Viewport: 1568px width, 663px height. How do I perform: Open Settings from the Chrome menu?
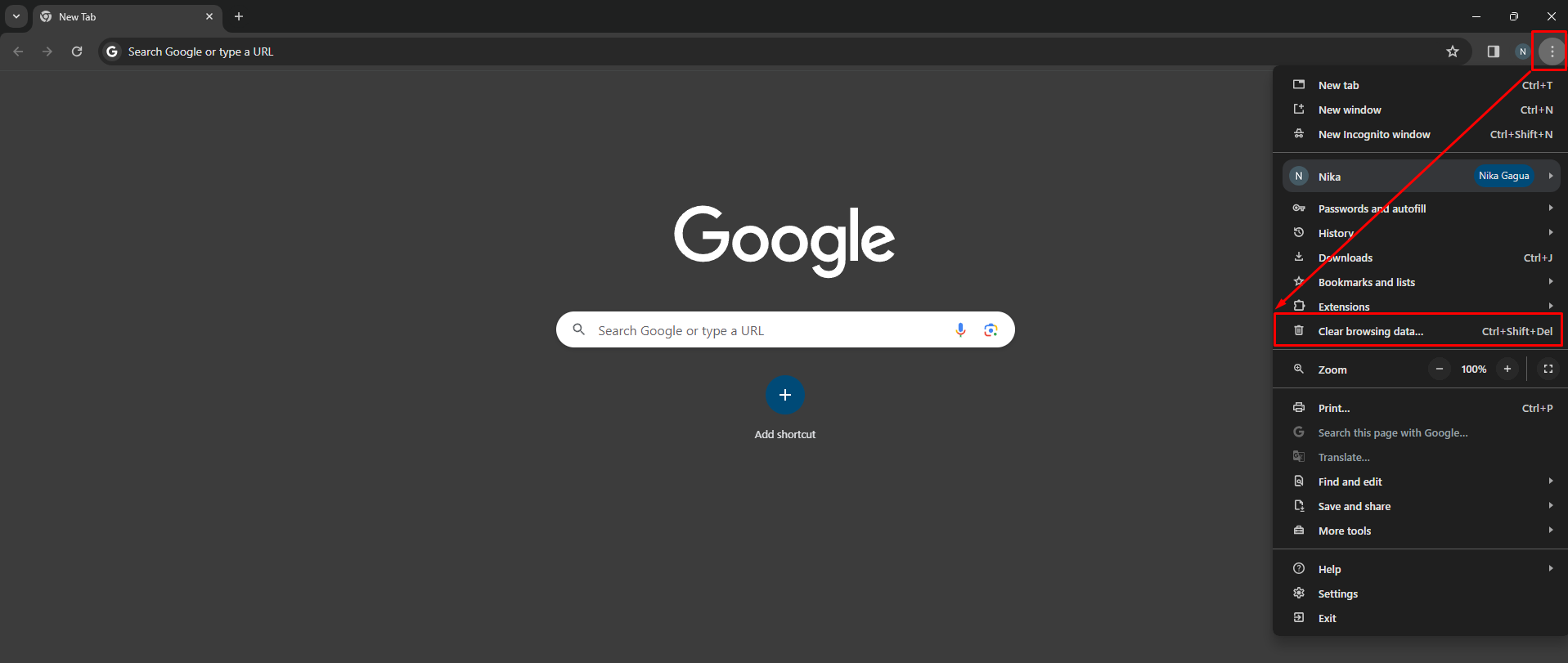coord(1422,594)
